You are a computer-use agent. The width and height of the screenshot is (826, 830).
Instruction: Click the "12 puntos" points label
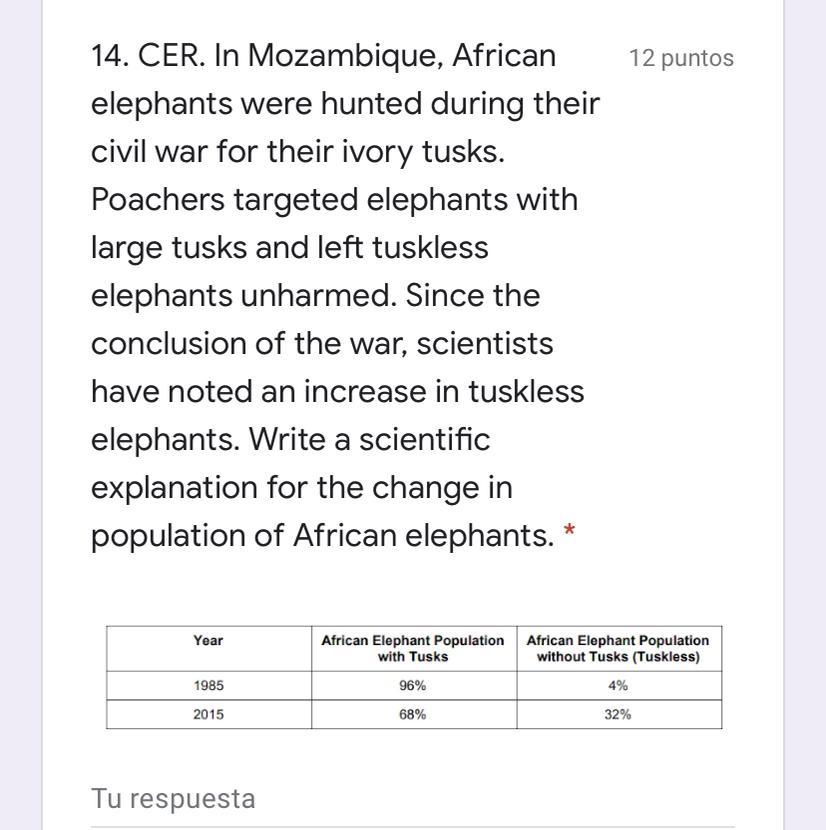point(681,58)
